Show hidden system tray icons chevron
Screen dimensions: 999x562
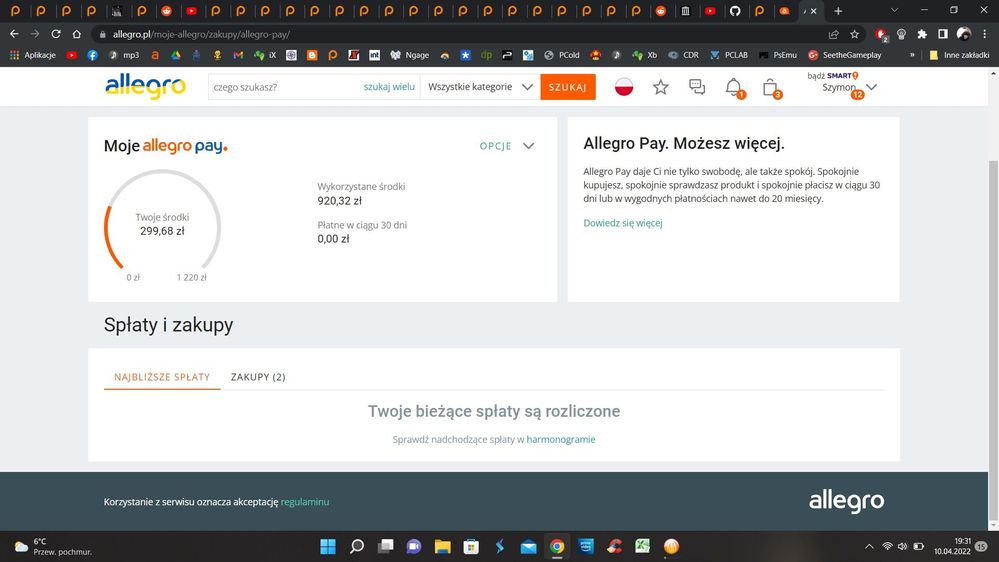pos(869,546)
